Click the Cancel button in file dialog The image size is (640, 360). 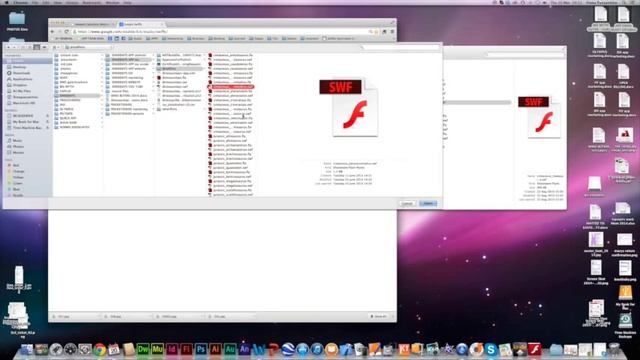pos(407,203)
